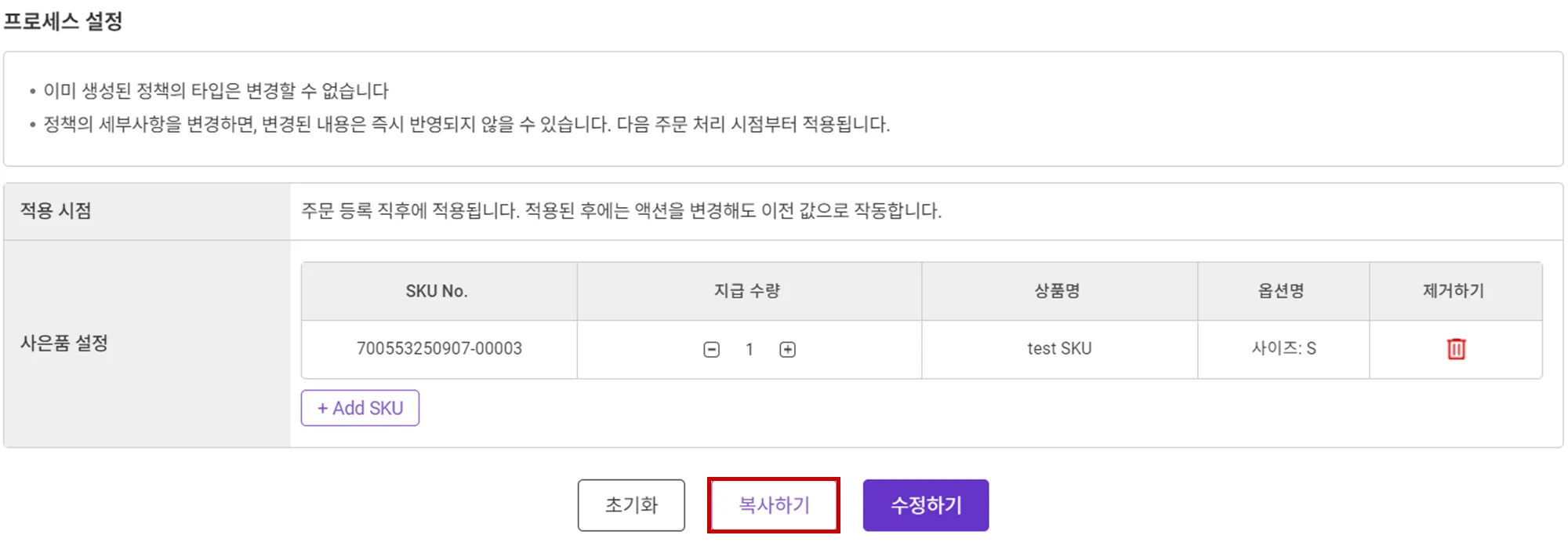This screenshot has height=546, width=1568.
Task: Click the 적용 시점 row label
Action: (x=56, y=211)
